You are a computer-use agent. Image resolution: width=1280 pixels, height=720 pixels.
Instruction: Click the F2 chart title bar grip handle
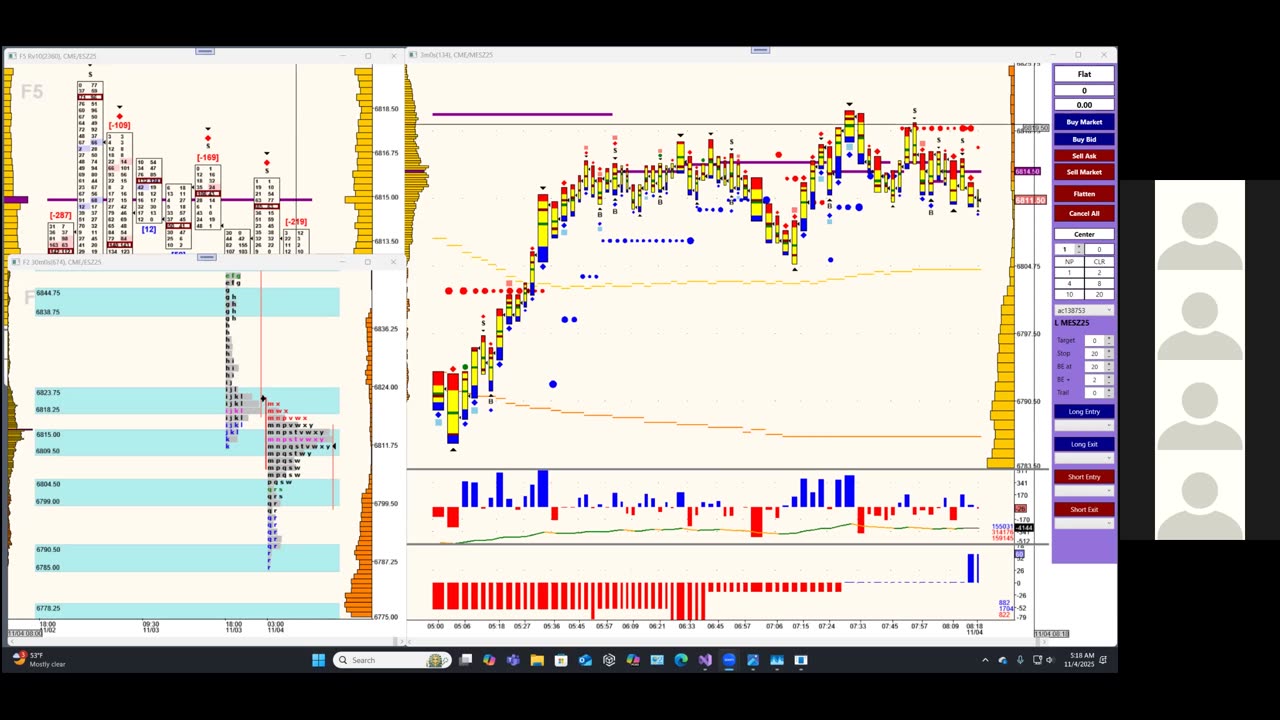pyautogui.click(x=205, y=257)
